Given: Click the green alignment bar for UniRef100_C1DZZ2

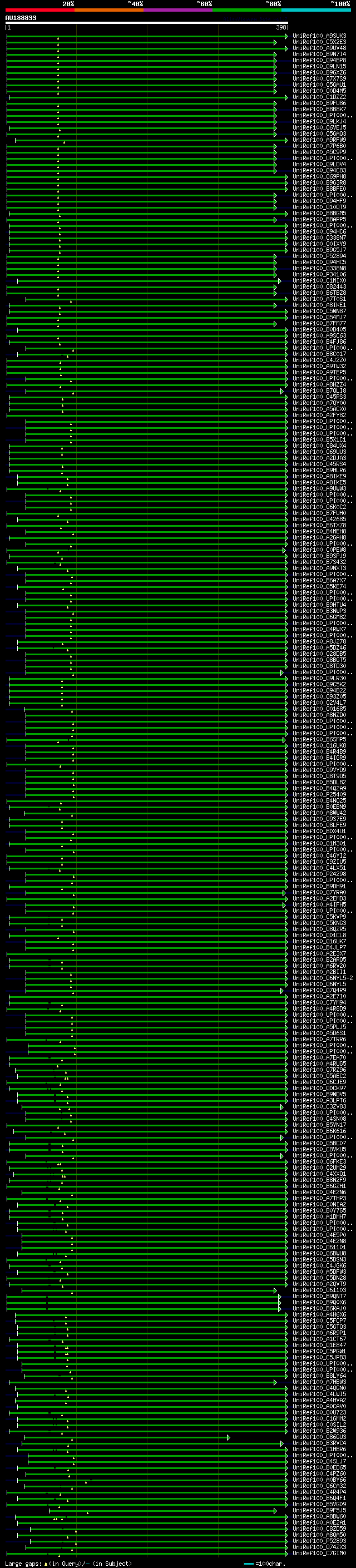Looking at the screenshot, I should point(148,97).
